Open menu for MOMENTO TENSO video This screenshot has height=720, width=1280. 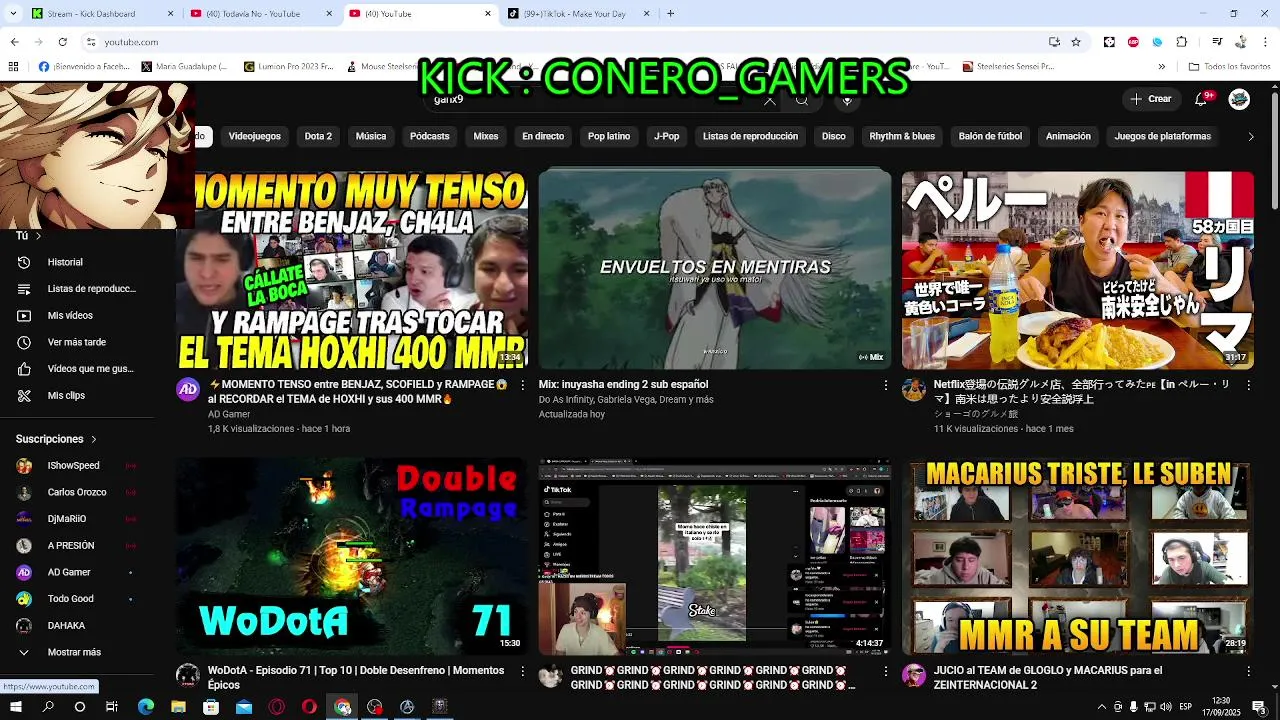522,385
